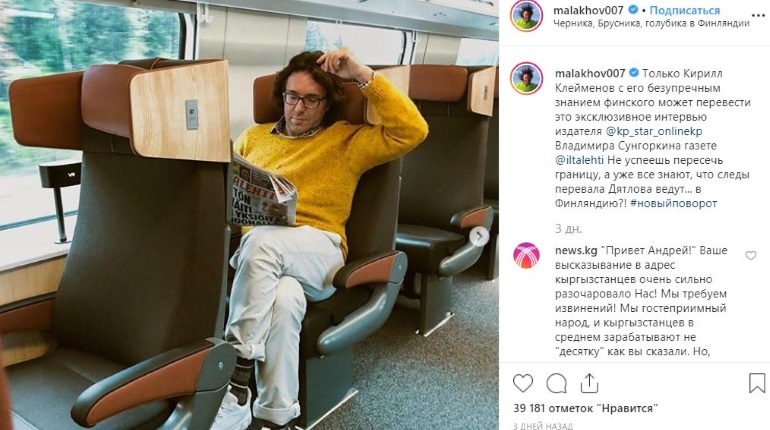Open the @iltalehti mention link

(x=579, y=160)
